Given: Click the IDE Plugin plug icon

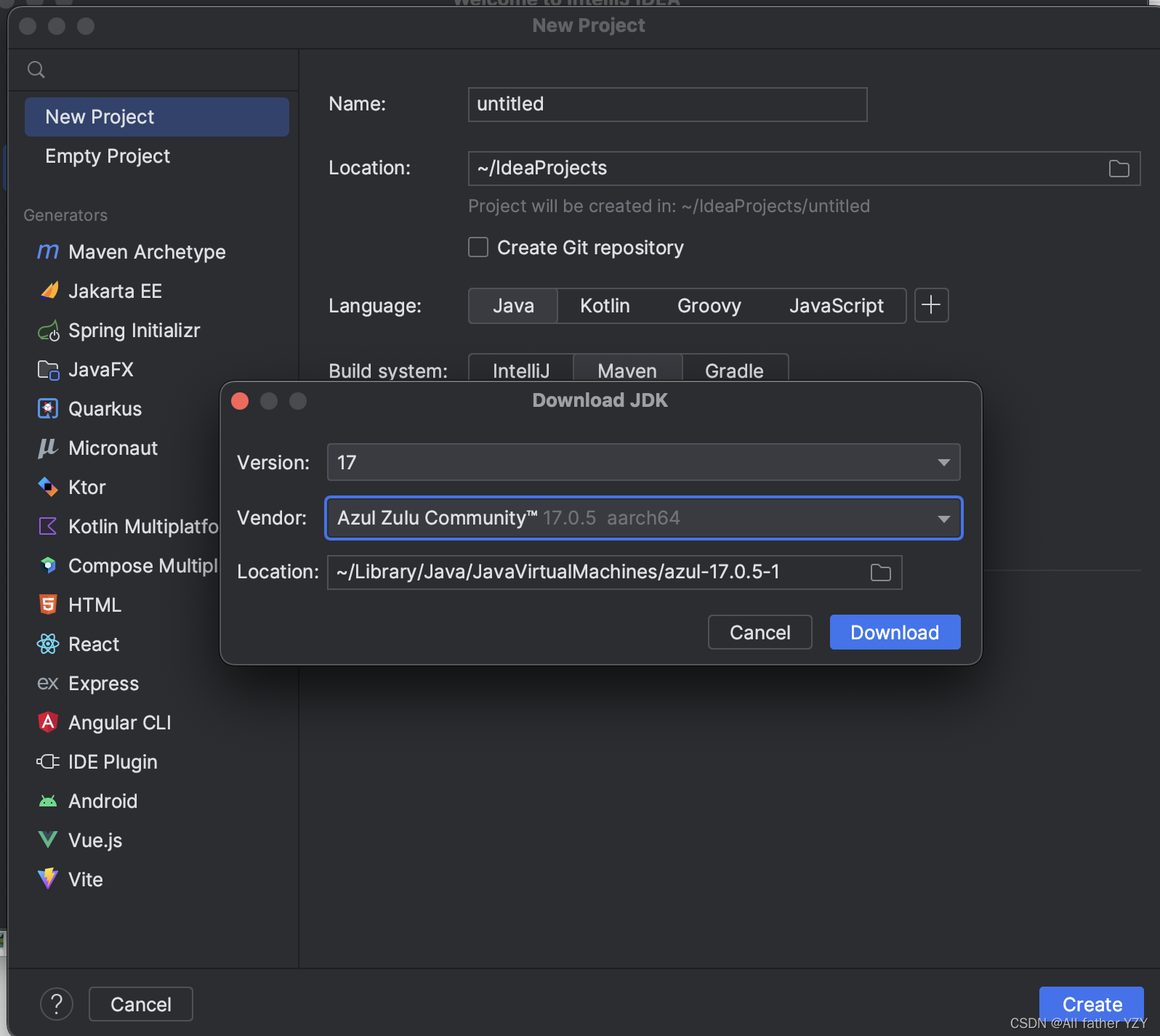Looking at the screenshot, I should (48, 762).
